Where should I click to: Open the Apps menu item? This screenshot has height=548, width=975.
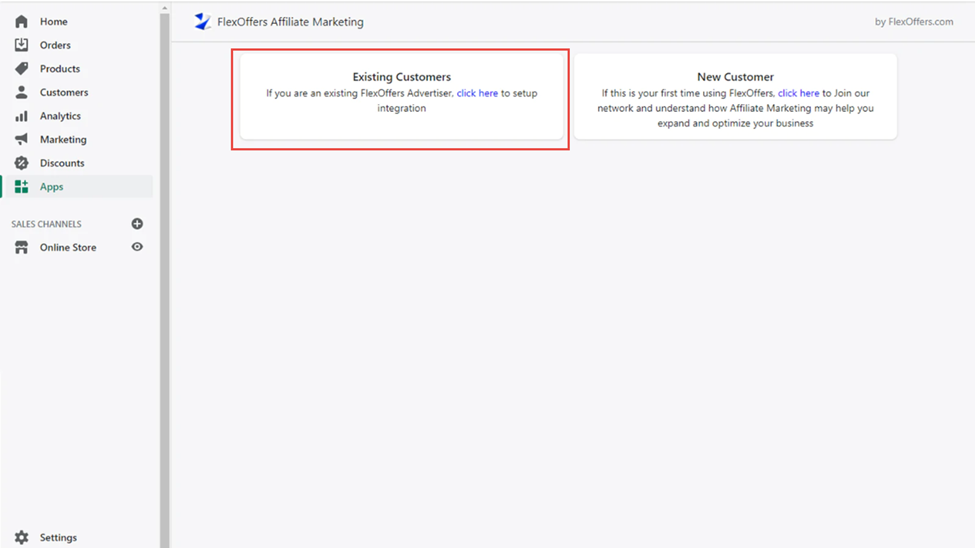tap(51, 187)
